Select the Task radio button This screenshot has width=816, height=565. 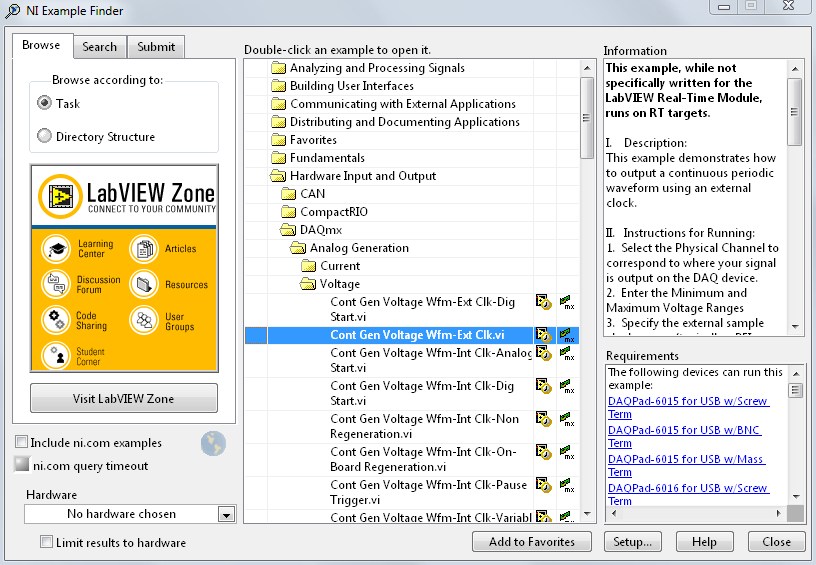pyautogui.click(x=44, y=103)
